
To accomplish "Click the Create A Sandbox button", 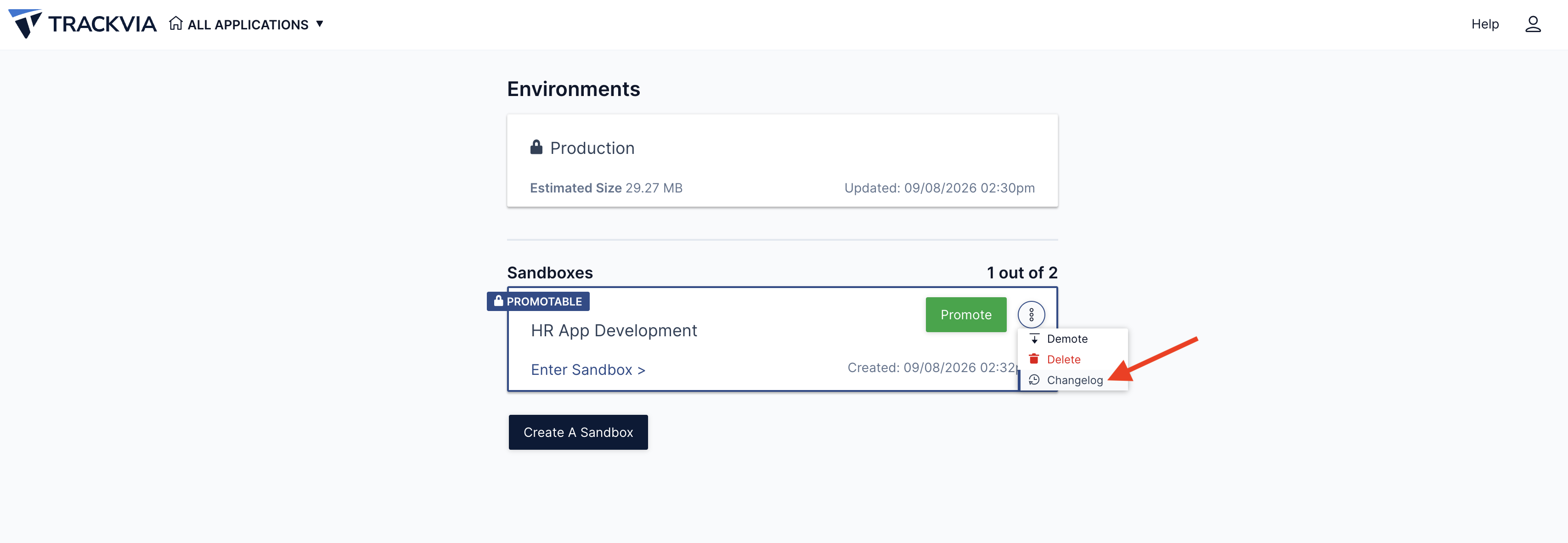I will pos(578,432).
